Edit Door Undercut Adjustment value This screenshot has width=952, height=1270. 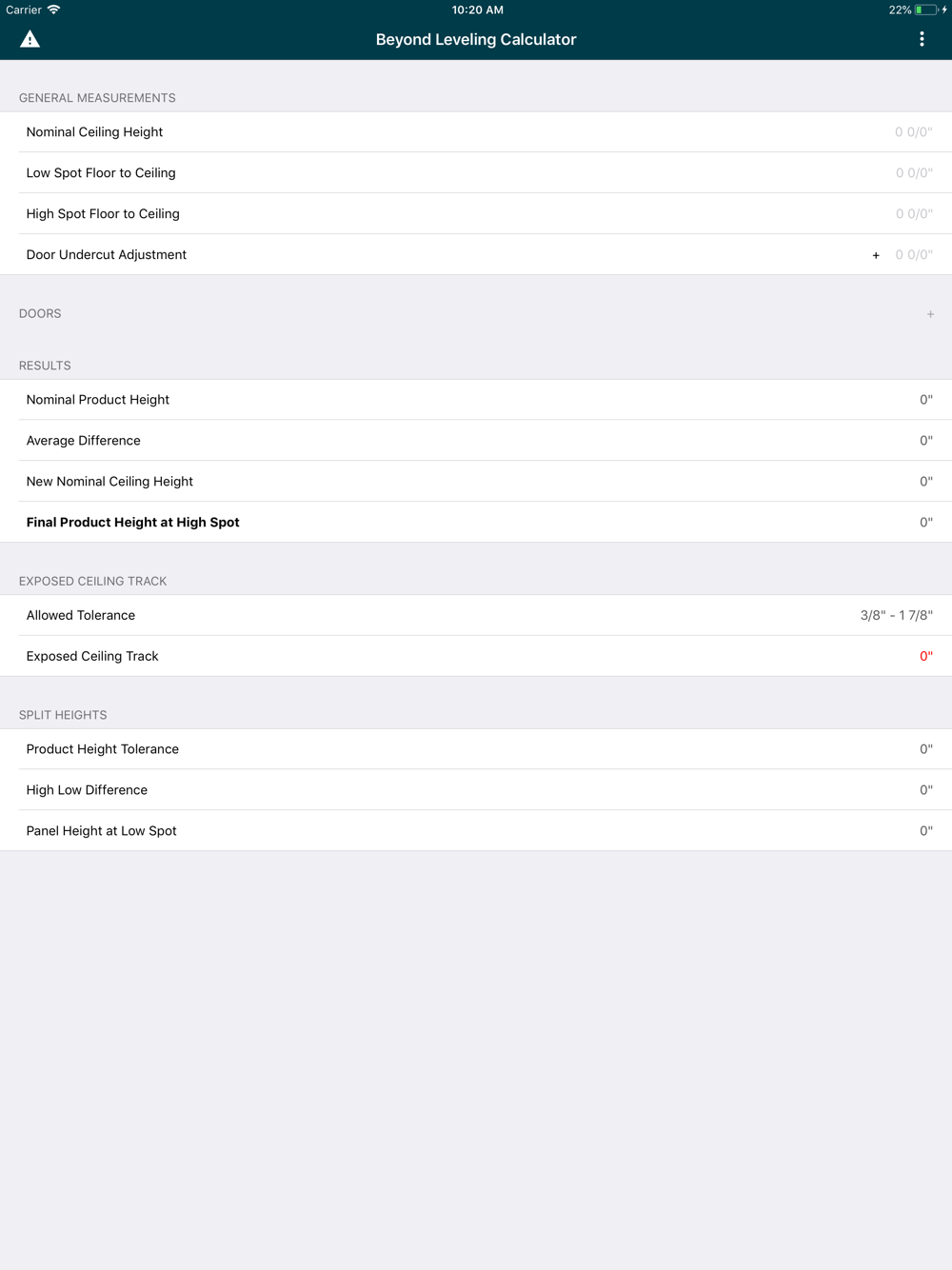(913, 255)
